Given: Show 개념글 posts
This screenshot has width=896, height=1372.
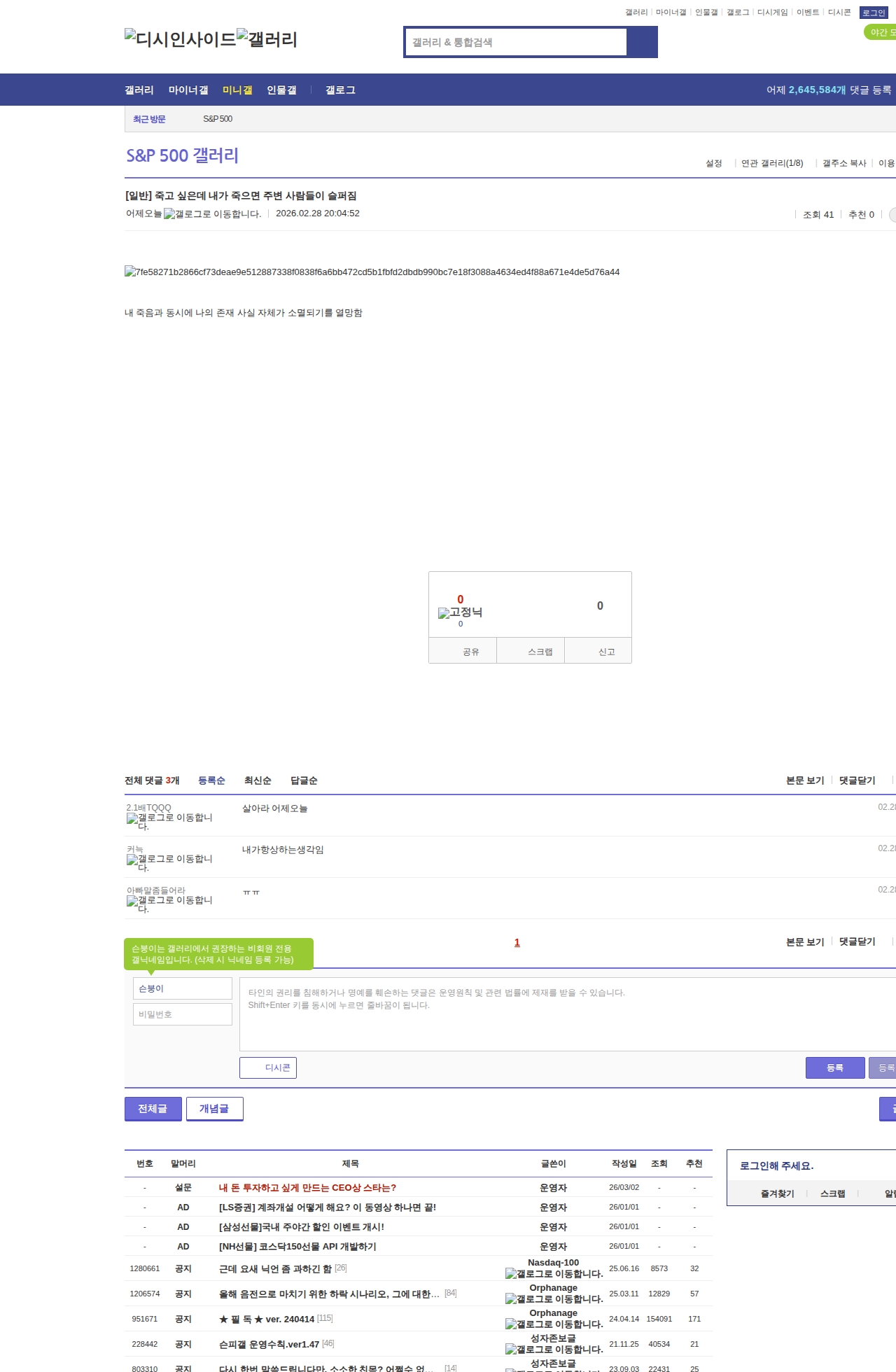Looking at the screenshot, I should coord(215,1109).
